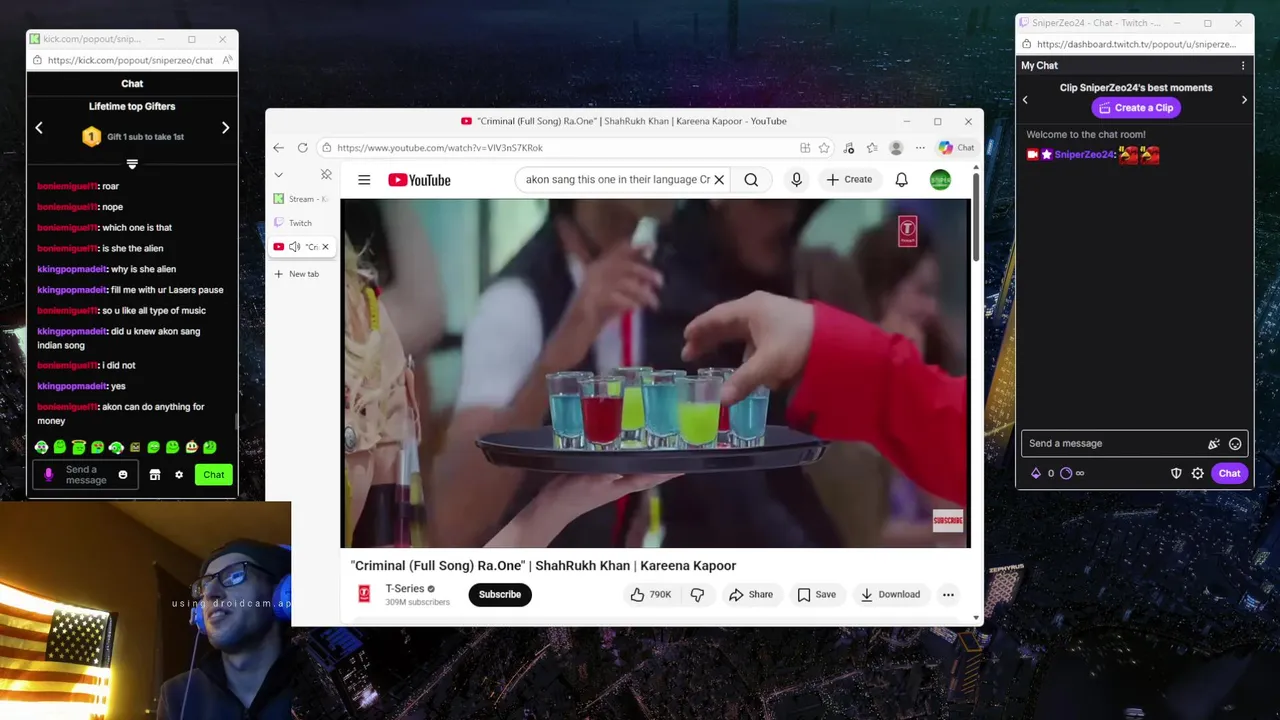Screen dimensions: 1280x720
Task: Click the subscribe watermark on video
Action: 948,520
